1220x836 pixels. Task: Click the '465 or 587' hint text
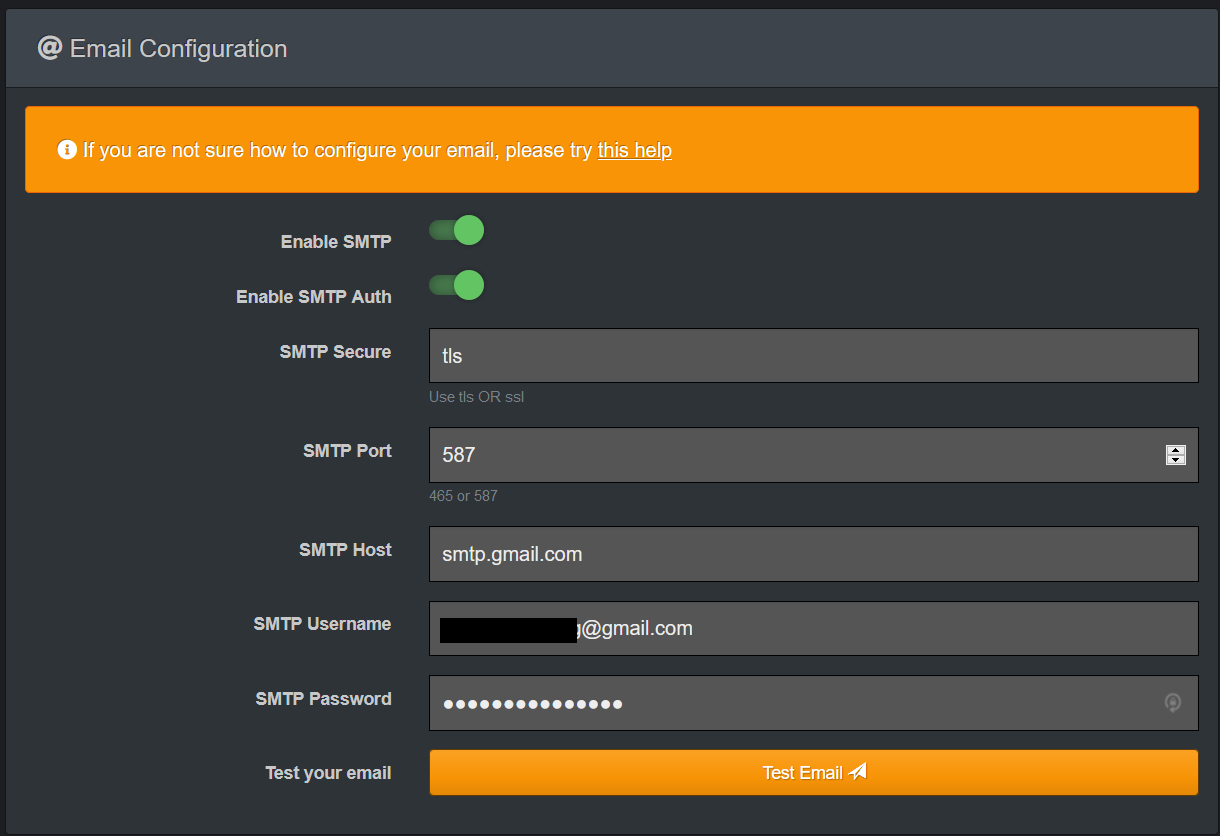pos(463,496)
